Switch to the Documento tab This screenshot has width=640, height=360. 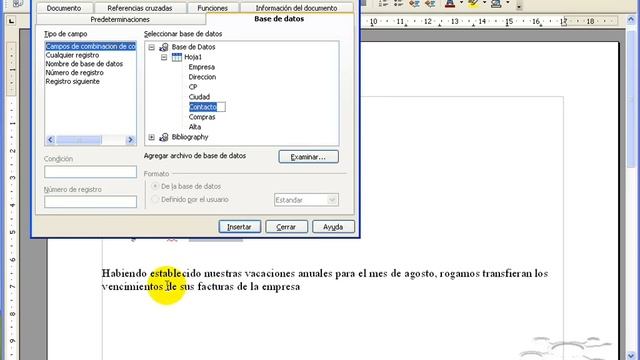click(64, 8)
